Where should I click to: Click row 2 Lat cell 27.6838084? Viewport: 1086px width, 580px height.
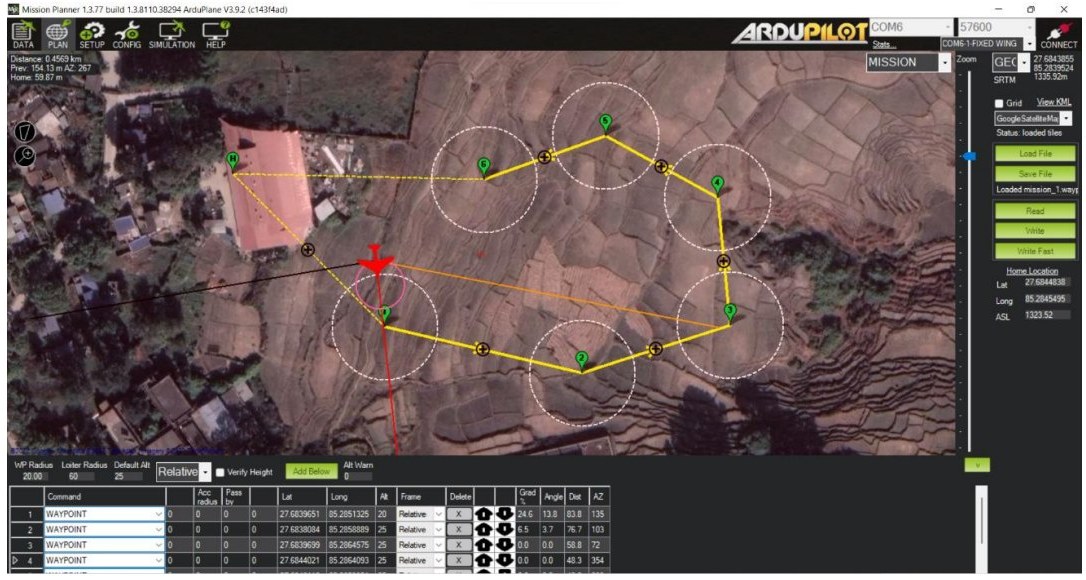[302, 529]
